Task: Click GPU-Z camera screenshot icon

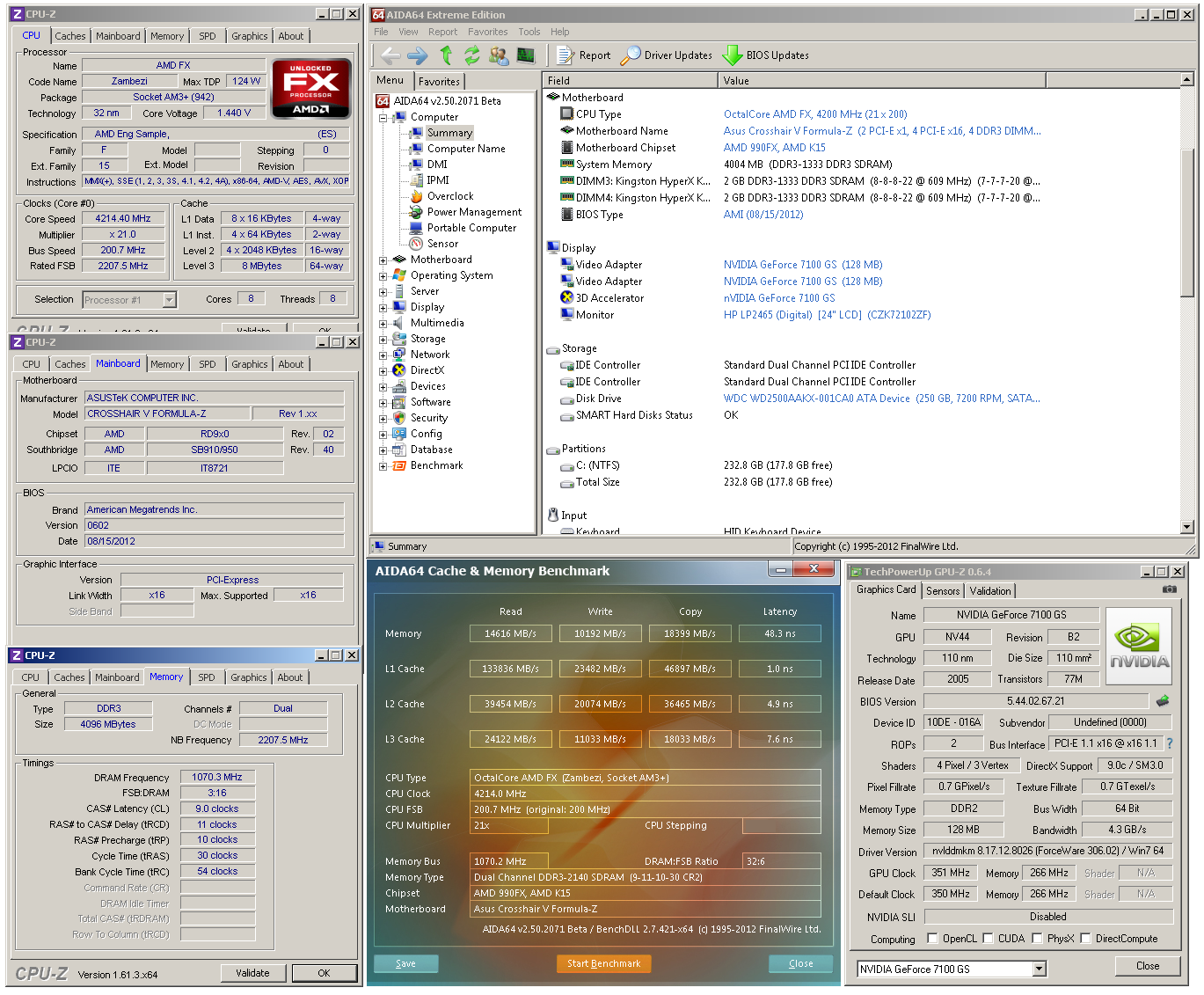Action: click(1169, 589)
